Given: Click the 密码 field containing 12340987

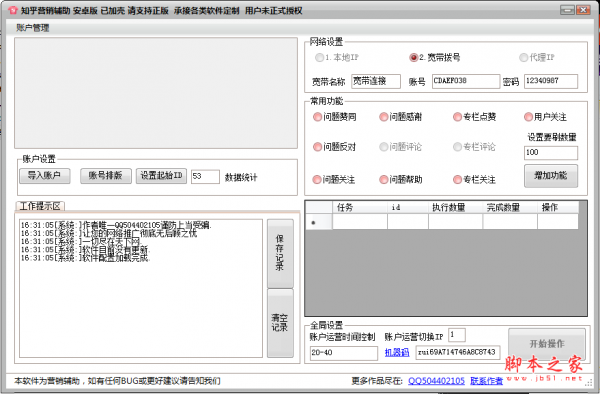Looking at the screenshot, I should (551, 81).
